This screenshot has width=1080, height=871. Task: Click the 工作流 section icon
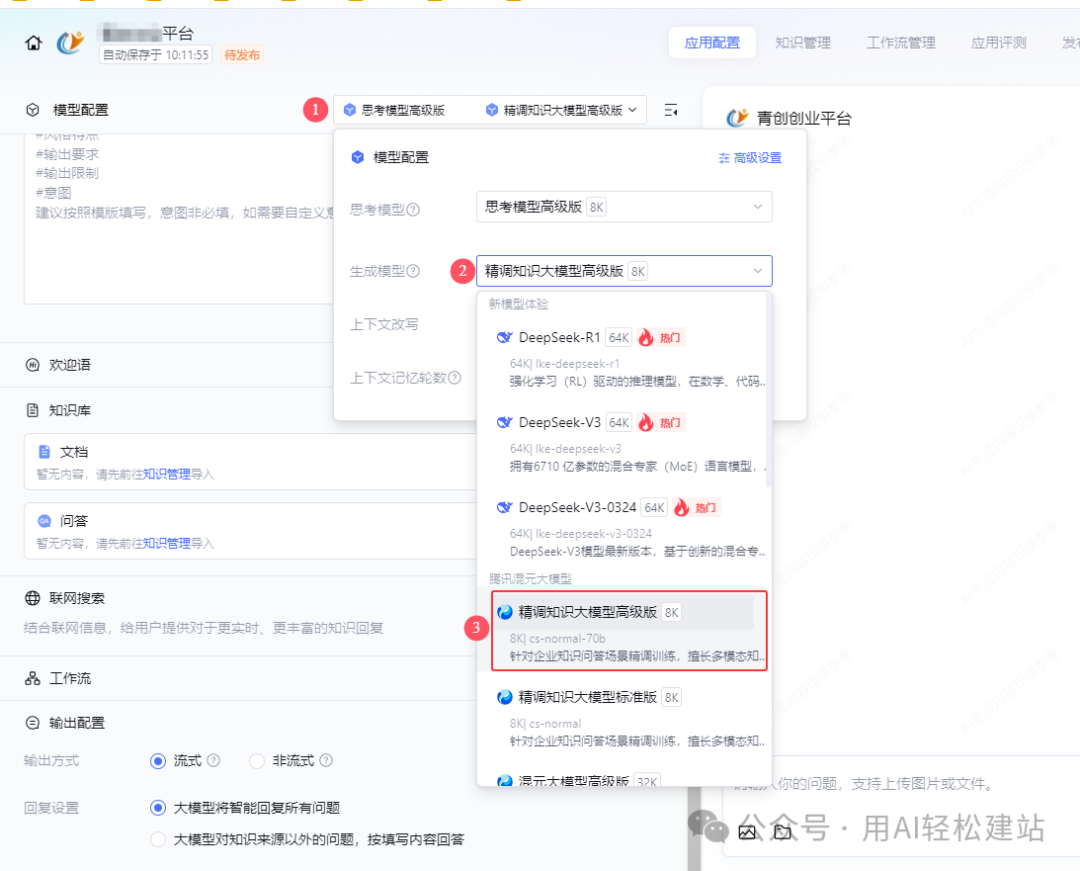[32, 678]
